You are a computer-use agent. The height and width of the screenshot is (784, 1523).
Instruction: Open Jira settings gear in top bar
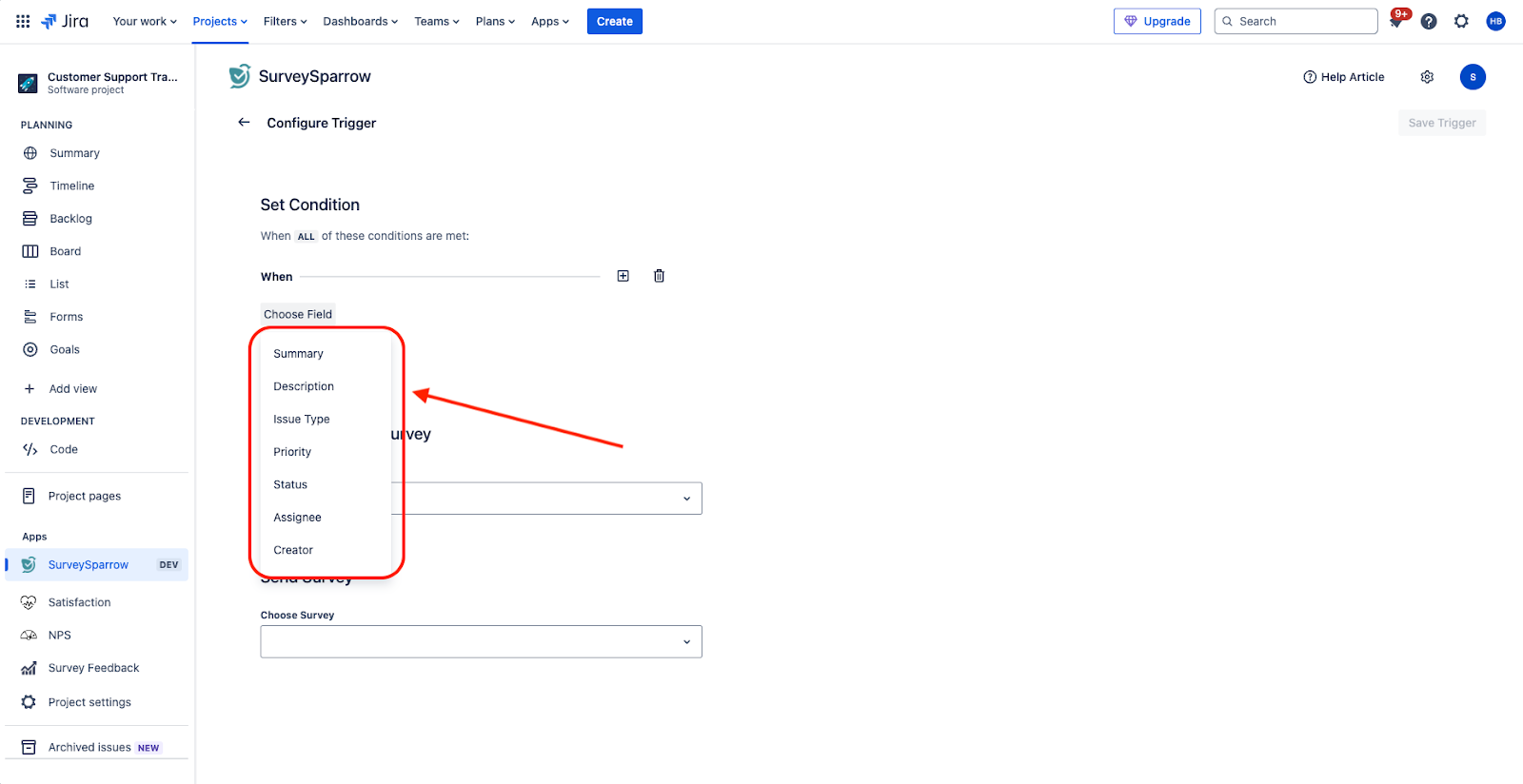(x=1461, y=21)
